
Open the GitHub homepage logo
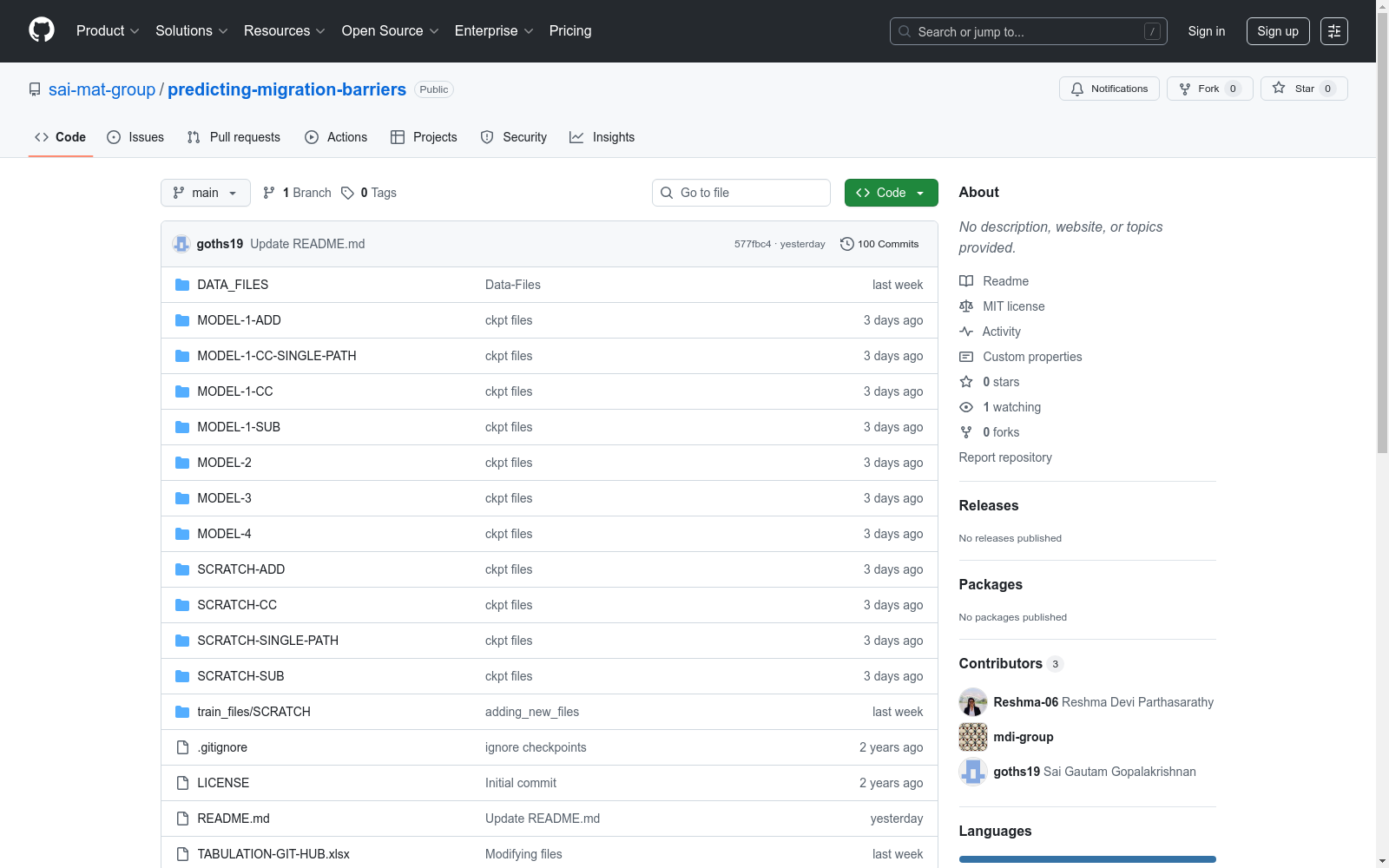[42, 30]
